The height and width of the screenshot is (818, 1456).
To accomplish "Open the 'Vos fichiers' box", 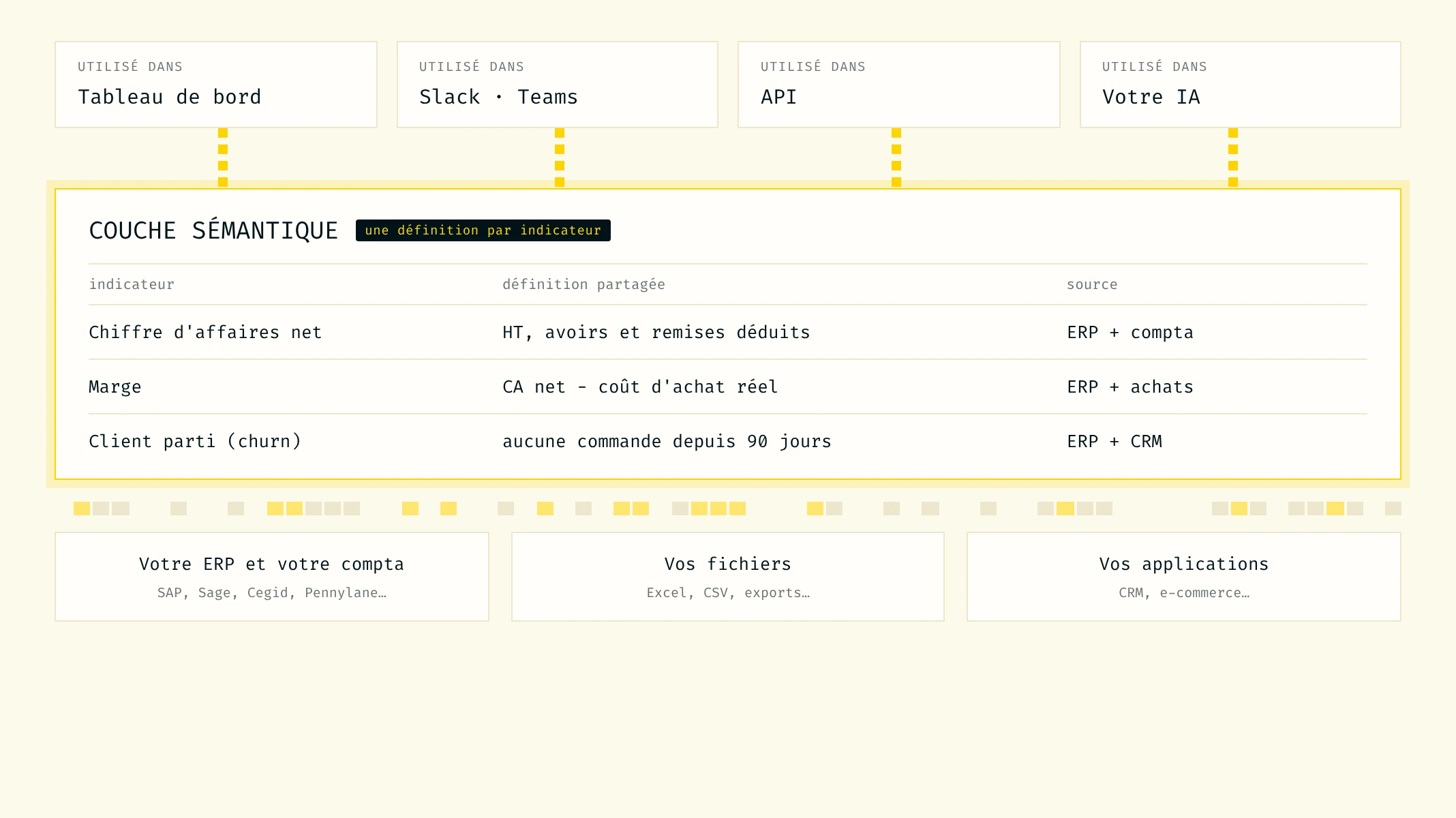I will [x=728, y=577].
